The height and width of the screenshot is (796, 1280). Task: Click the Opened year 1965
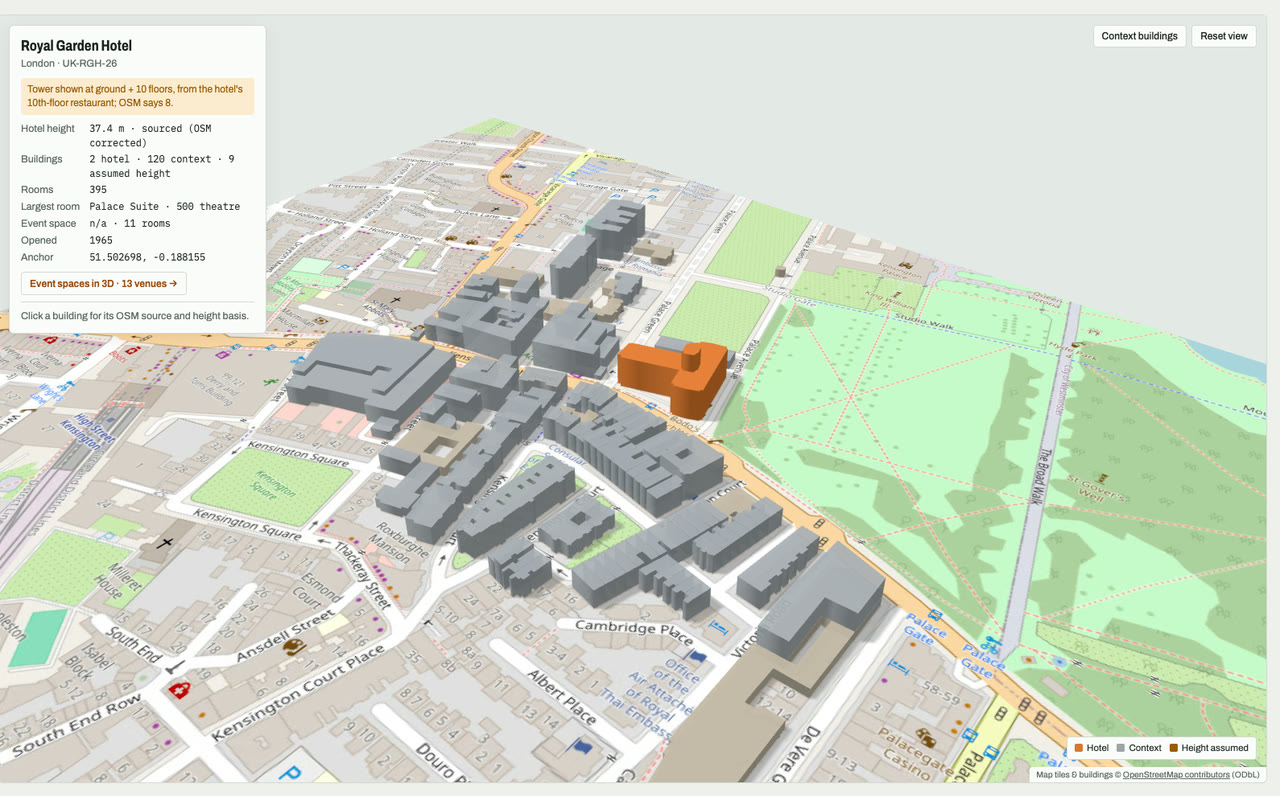point(101,241)
